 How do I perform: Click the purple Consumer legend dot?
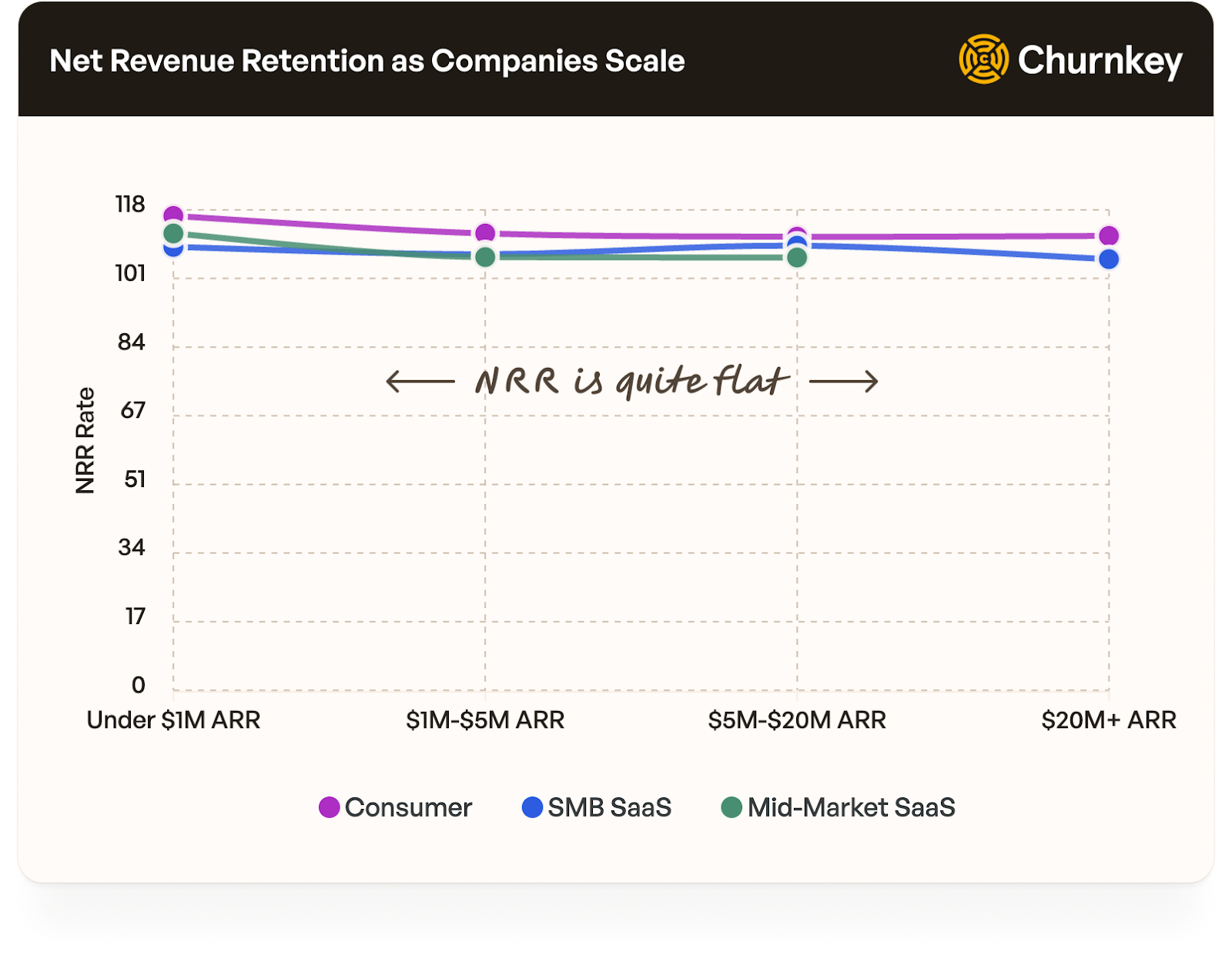pyautogui.click(x=330, y=807)
